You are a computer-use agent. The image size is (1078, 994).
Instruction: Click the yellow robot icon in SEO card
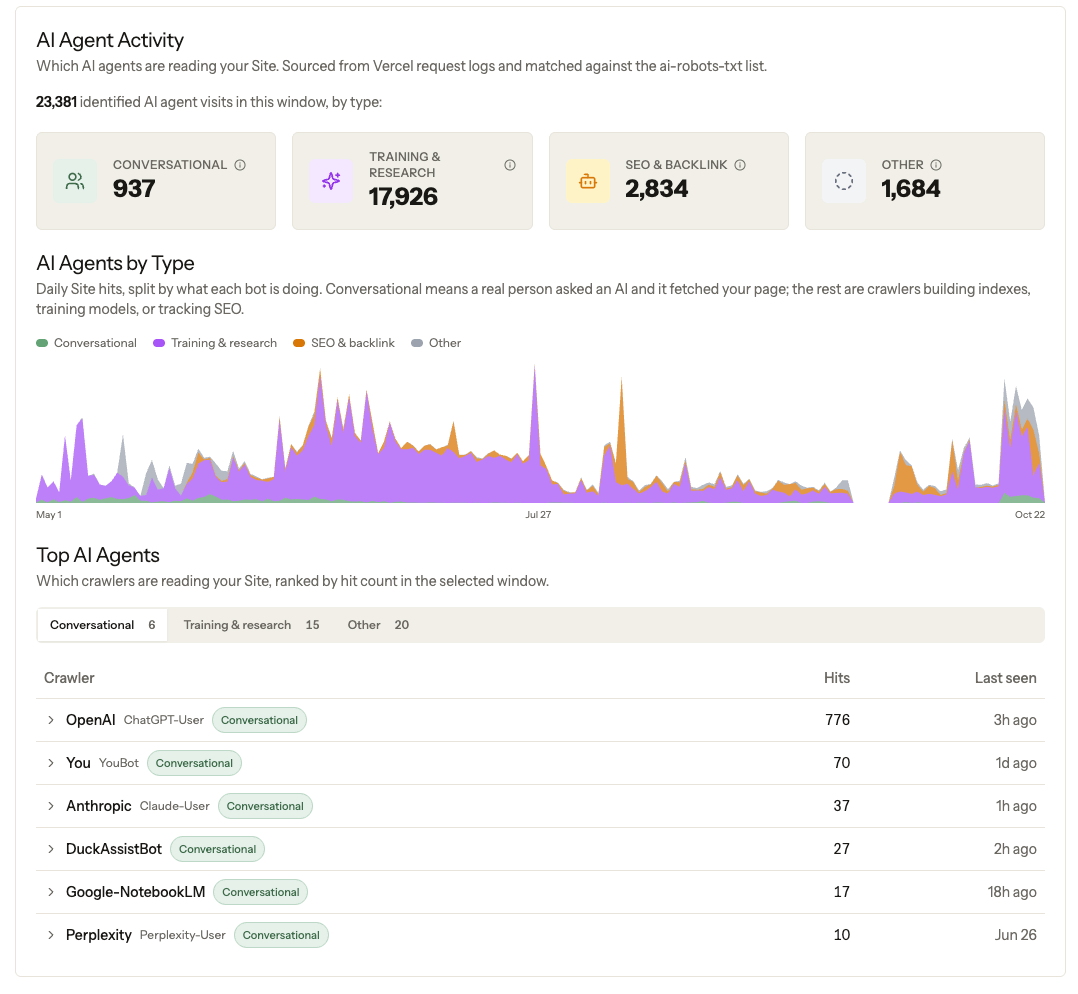(x=588, y=181)
